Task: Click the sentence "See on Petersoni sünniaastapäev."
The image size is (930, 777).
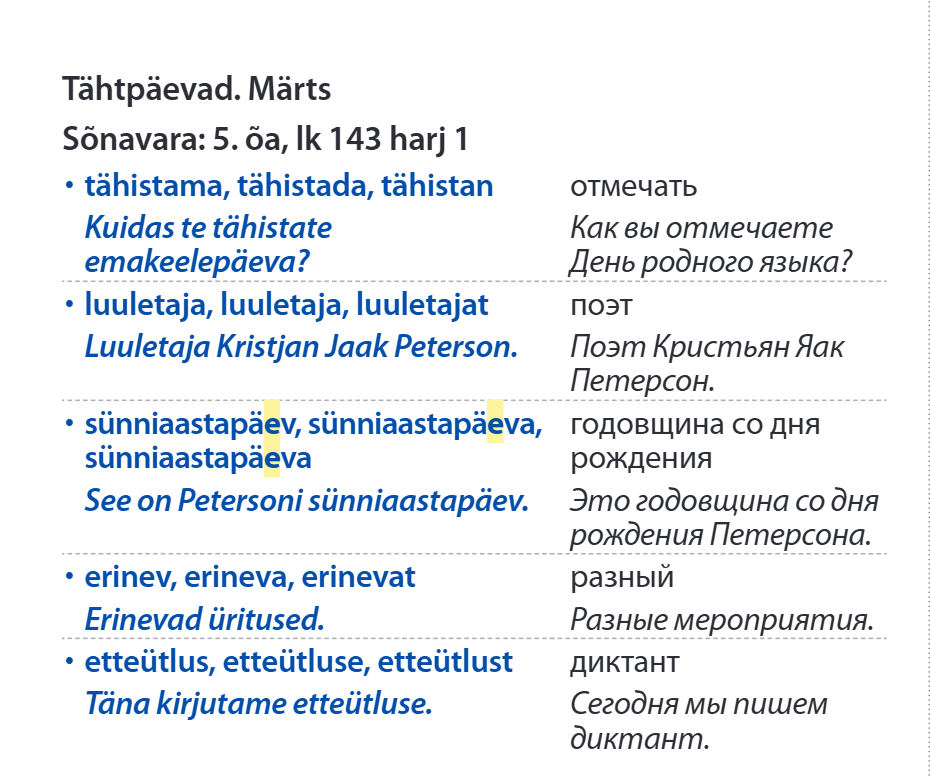Action: tap(306, 500)
